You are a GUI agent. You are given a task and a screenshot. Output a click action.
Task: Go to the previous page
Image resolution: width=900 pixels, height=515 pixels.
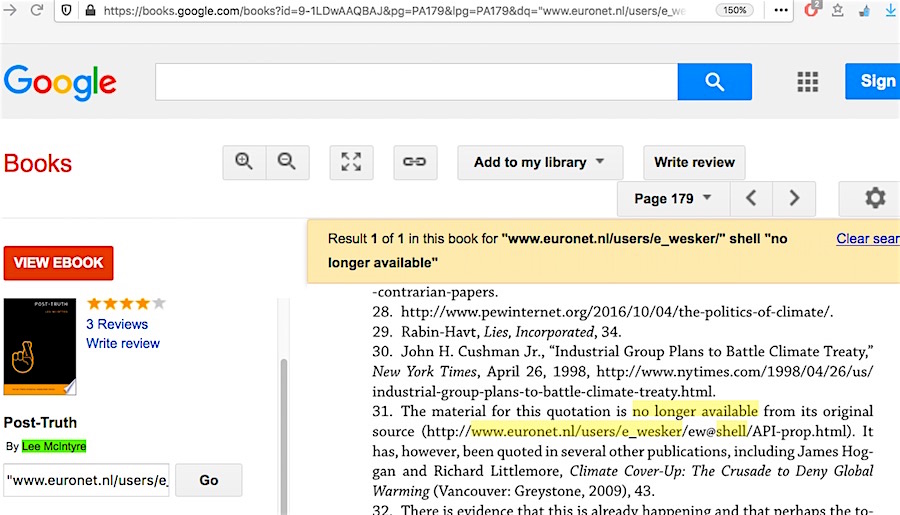751,198
